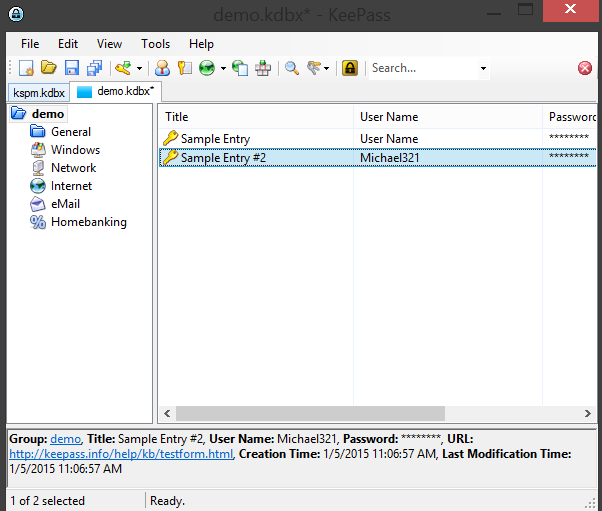Open a database with the folder icon
This screenshot has height=511, width=602.
[x=49, y=68]
